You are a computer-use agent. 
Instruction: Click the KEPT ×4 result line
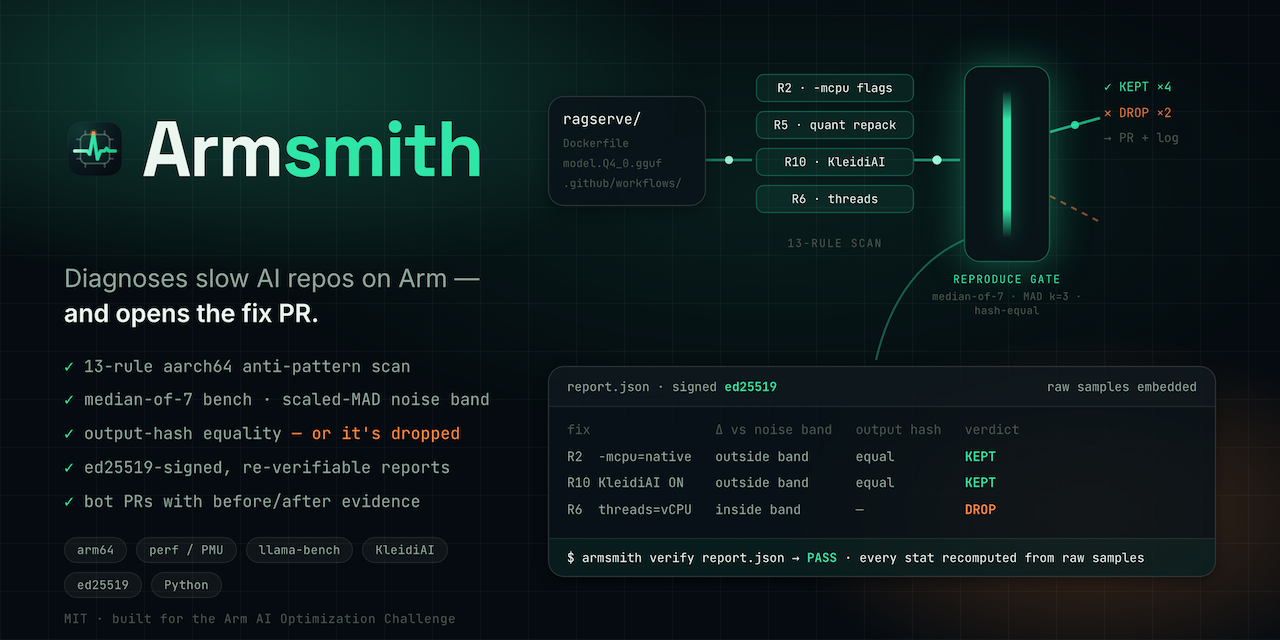pyautogui.click(x=1137, y=87)
